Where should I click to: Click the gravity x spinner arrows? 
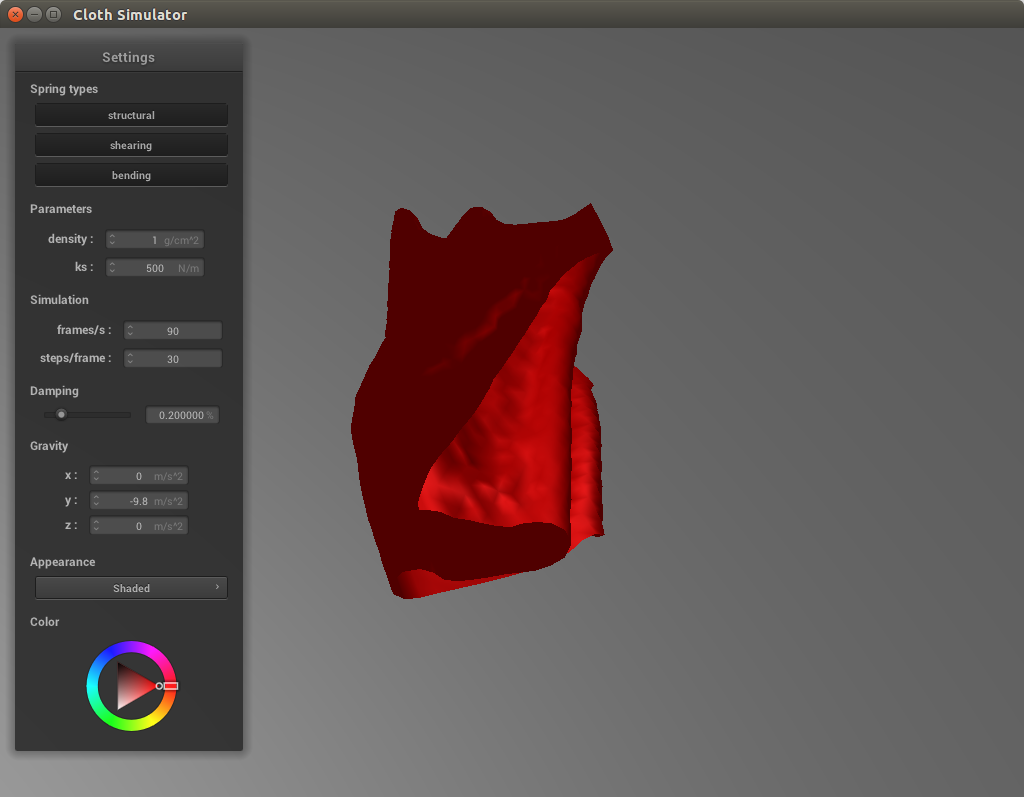(x=97, y=476)
